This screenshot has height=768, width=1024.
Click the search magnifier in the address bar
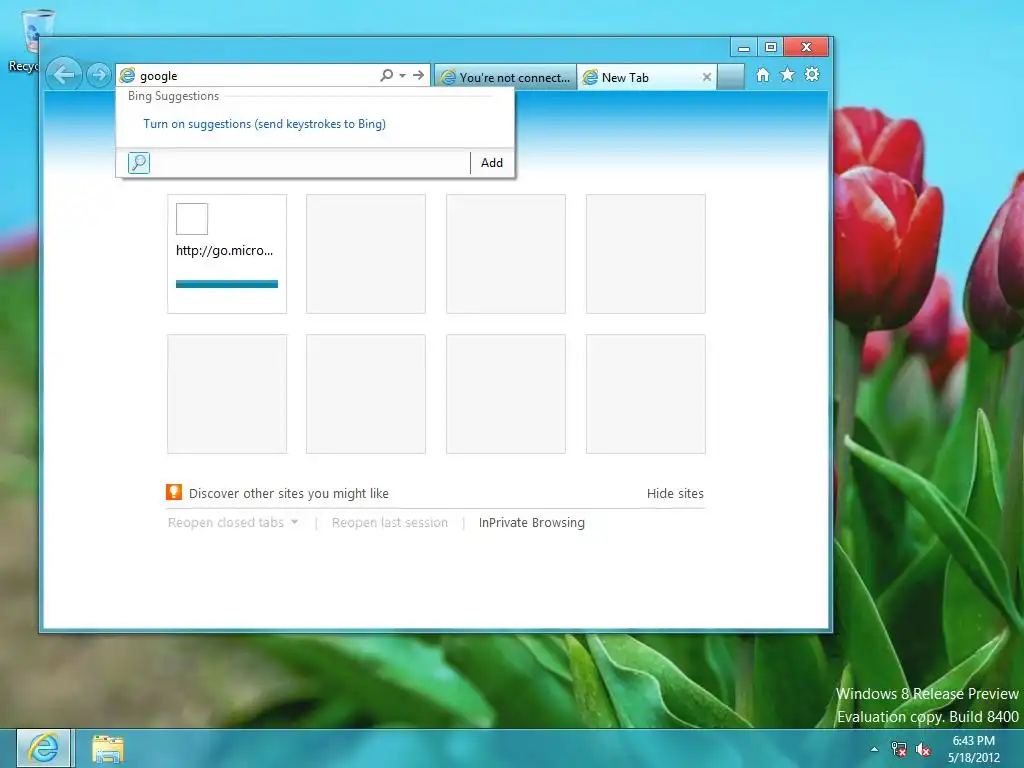click(x=387, y=75)
